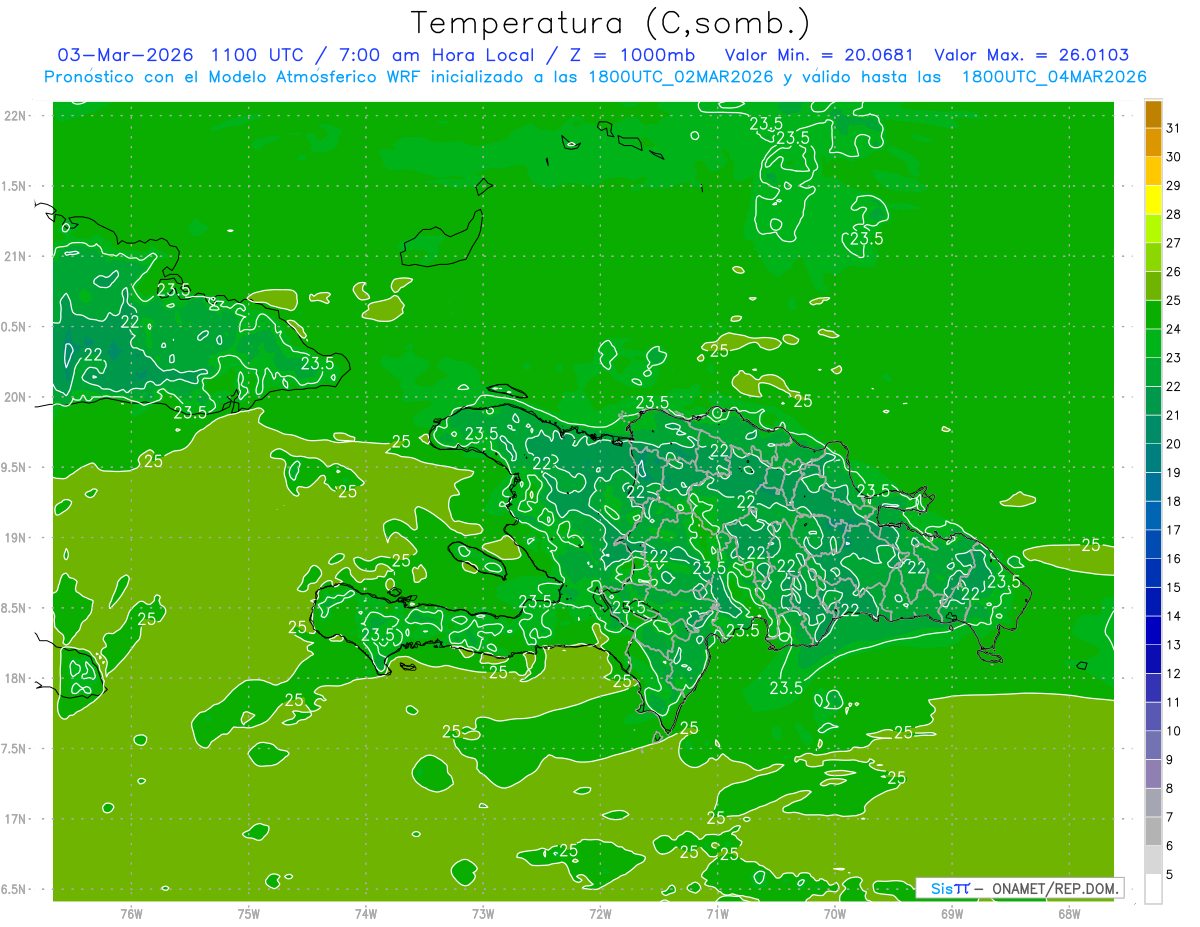The image size is (1200, 927).
Task: Click the gray swatch between 6 and 7
Action: pos(1153,831)
